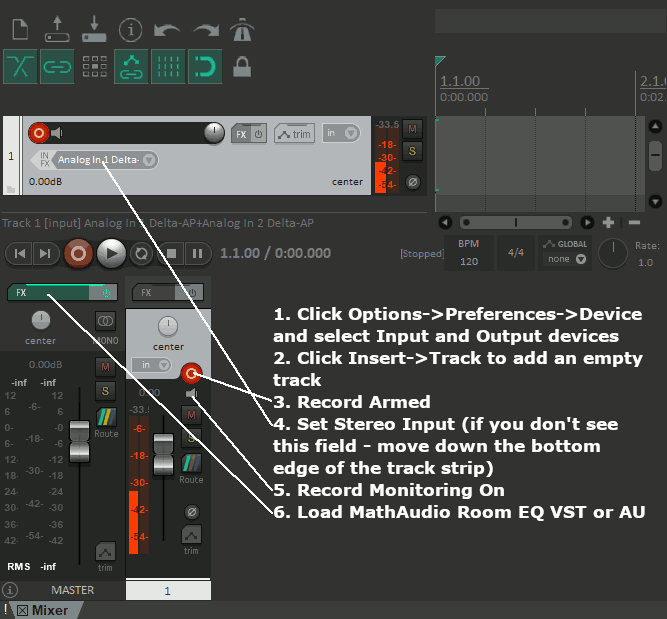Image resolution: width=667 pixels, height=619 pixels.
Task: Toggle grid lines button
Action: coord(168,66)
